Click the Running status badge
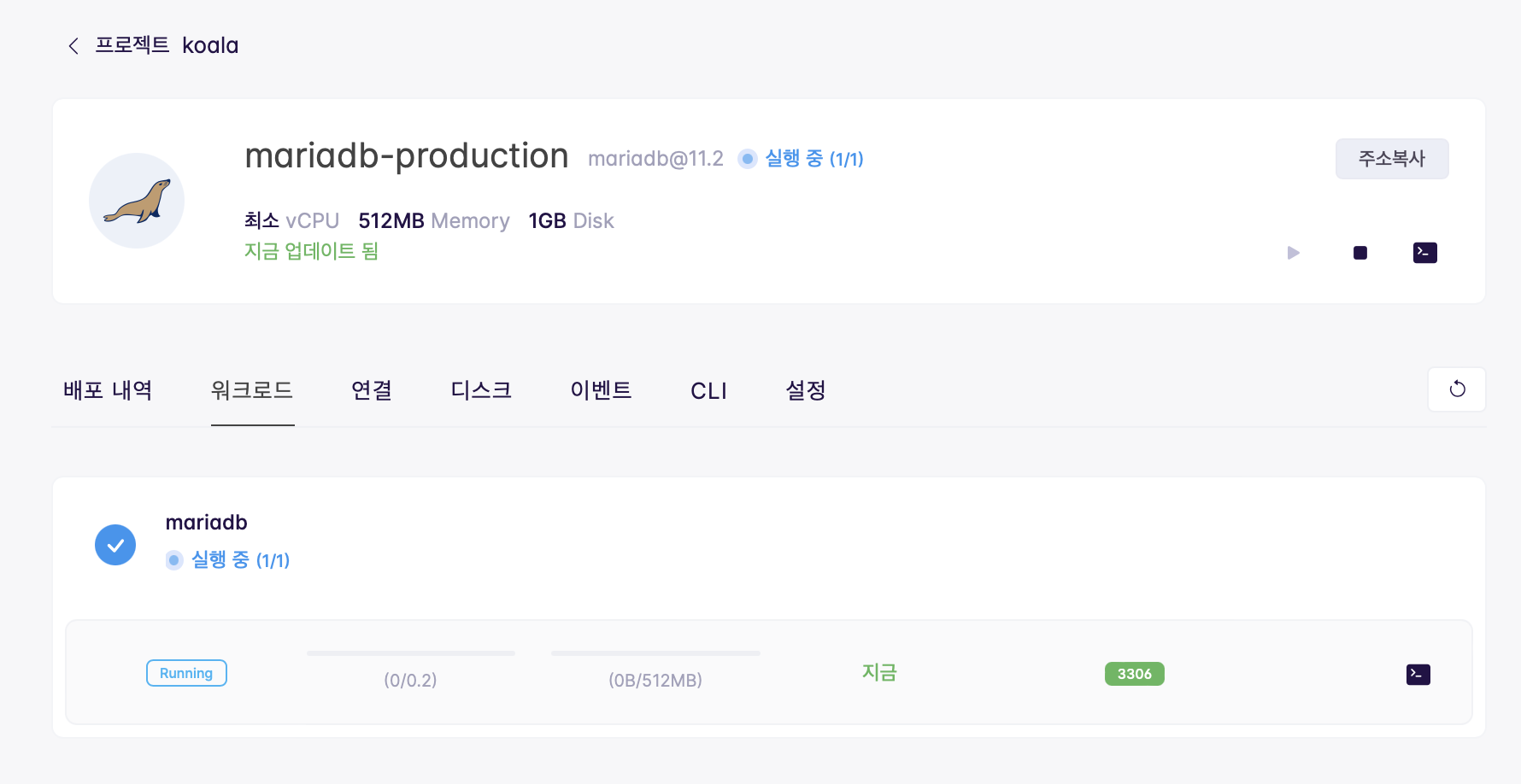The width and height of the screenshot is (1521, 784). click(186, 673)
